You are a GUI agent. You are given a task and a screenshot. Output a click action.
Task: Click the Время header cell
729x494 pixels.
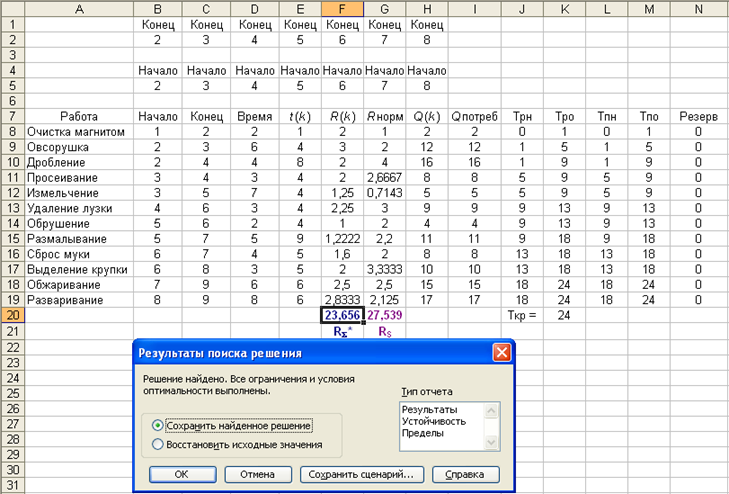tap(254, 116)
